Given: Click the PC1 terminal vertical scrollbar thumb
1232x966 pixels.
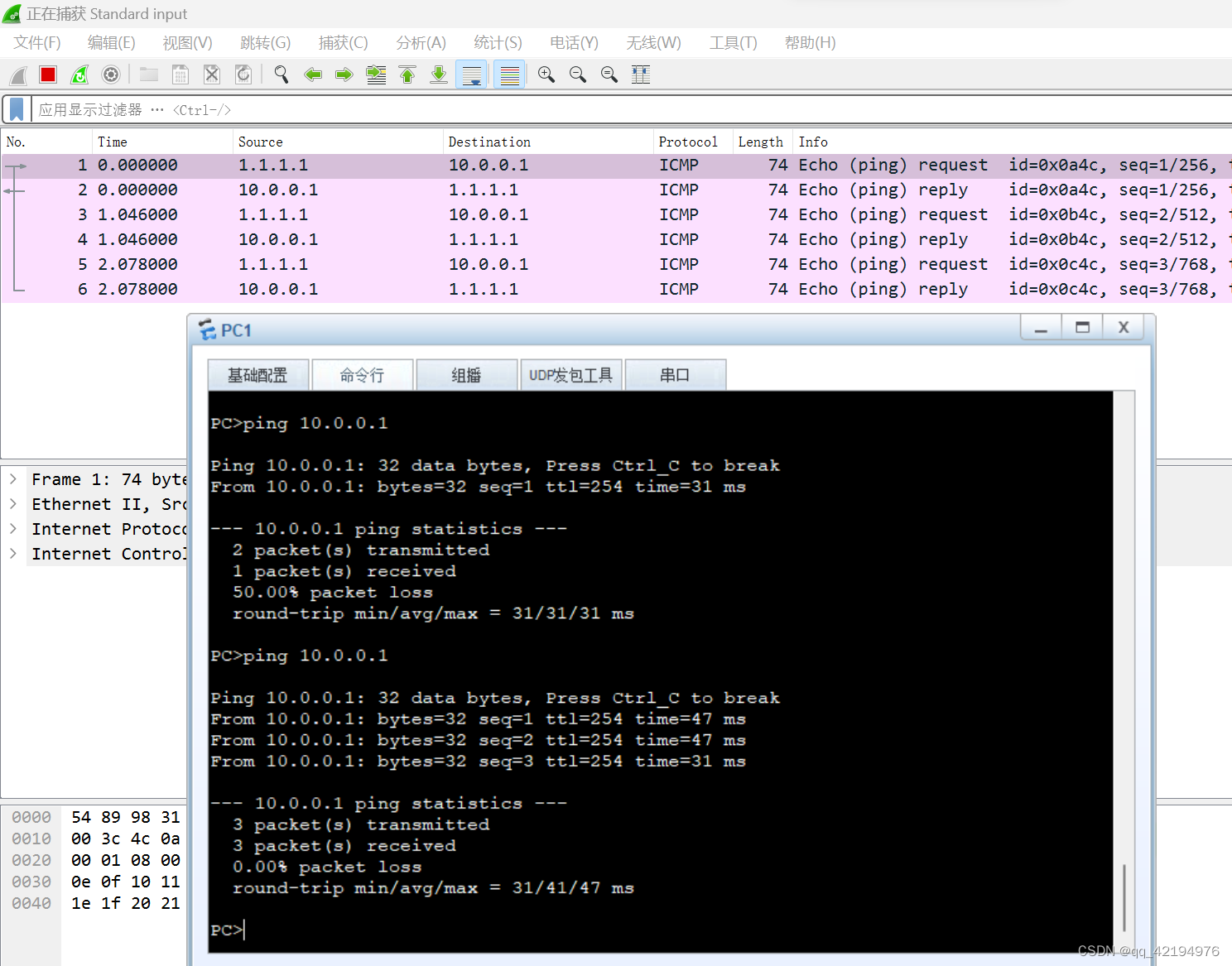Looking at the screenshot, I should tap(1124, 897).
